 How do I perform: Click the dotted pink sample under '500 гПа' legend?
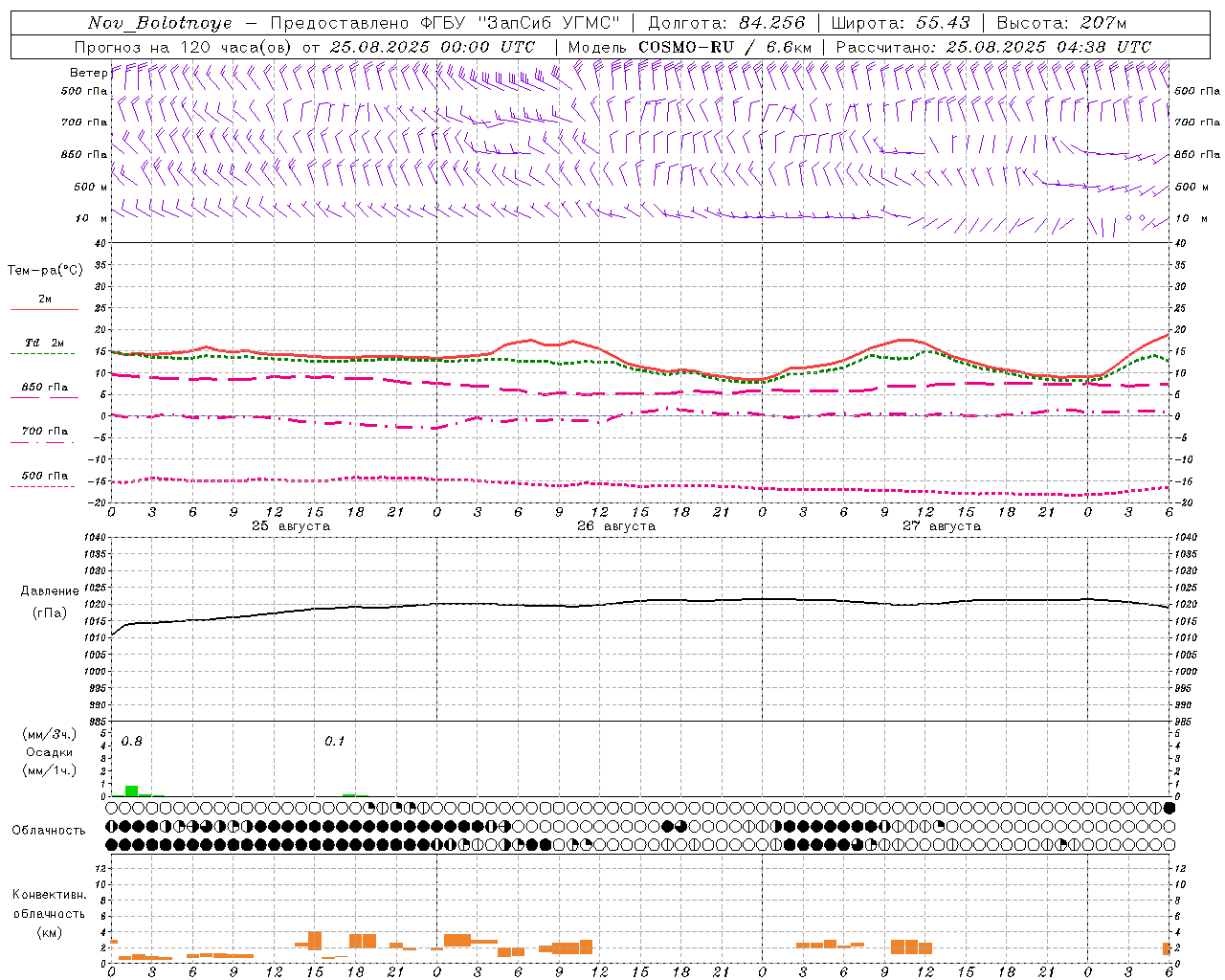coord(42,487)
